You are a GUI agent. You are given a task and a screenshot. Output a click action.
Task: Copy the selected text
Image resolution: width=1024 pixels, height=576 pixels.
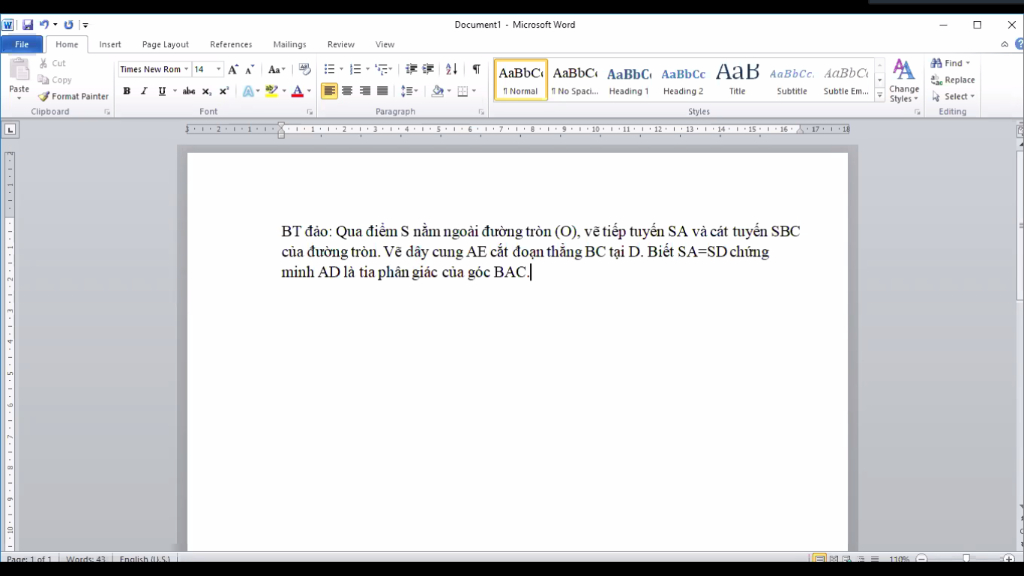click(x=55, y=80)
